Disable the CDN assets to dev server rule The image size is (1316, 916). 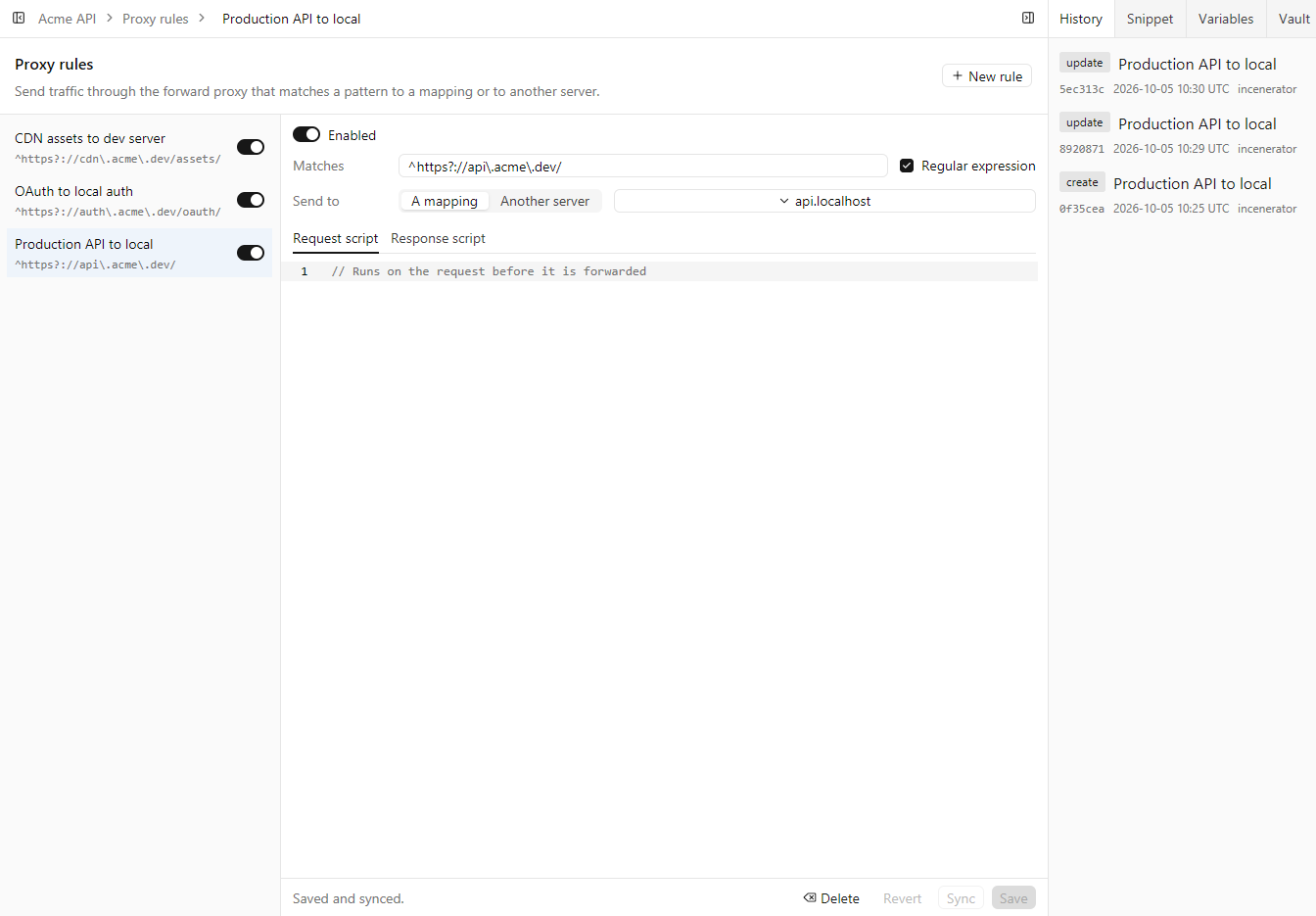point(251,147)
